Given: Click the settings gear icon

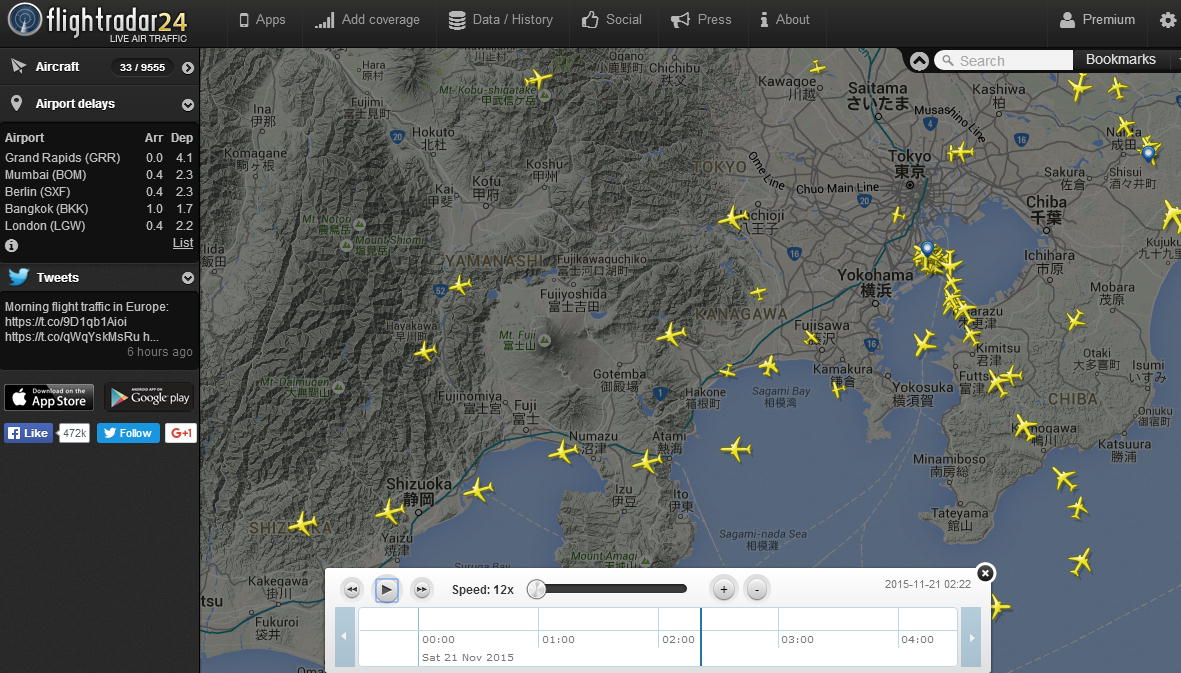Looking at the screenshot, I should [1167, 20].
